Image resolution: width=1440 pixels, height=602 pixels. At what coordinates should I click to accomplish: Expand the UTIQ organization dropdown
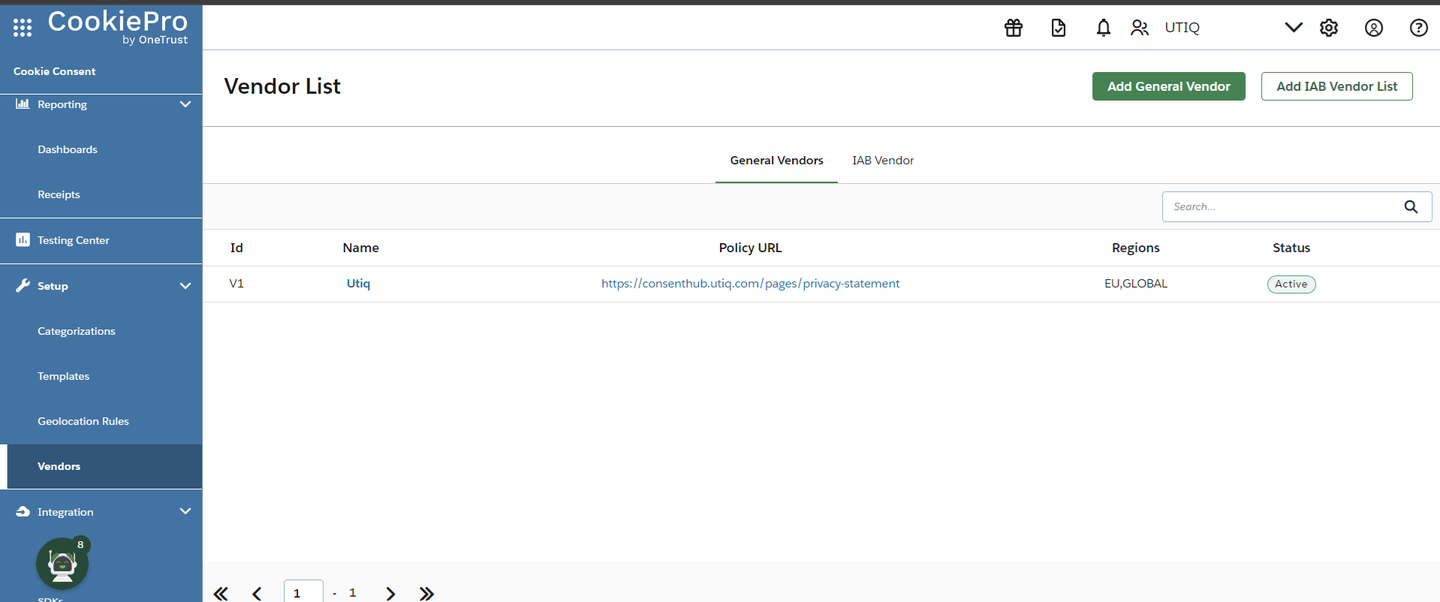(x=1293, y=28)
